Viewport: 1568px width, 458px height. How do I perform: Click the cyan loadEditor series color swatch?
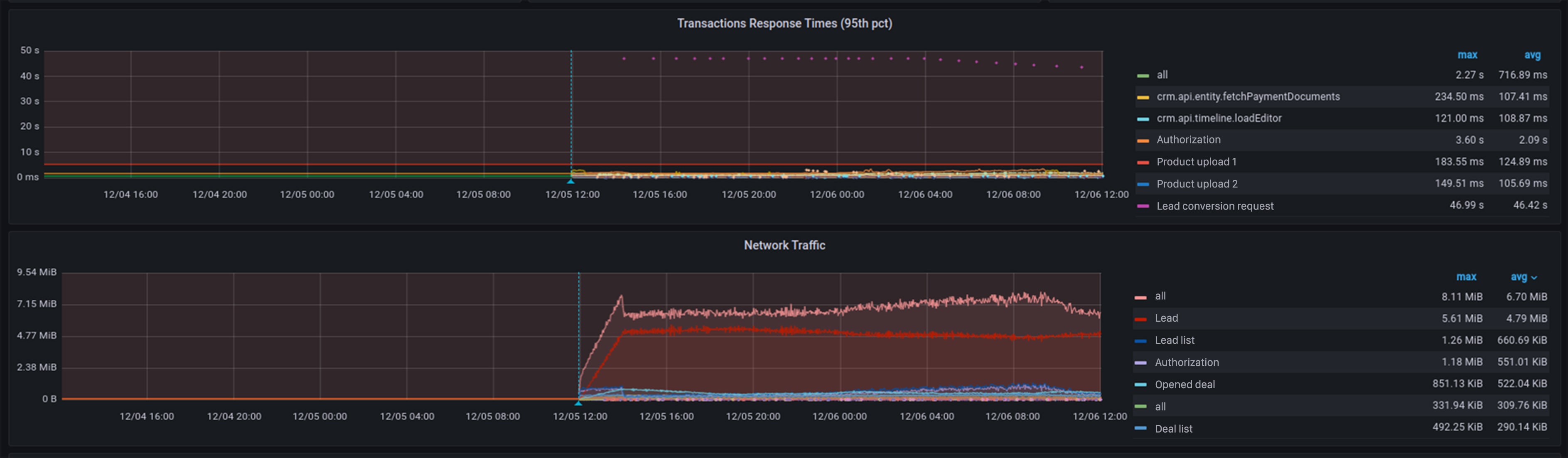click(x=1143, y=119)
